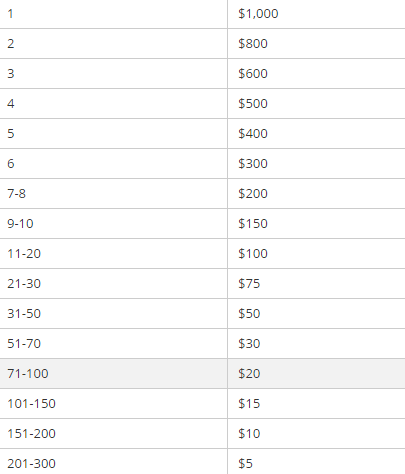This screenshot has width=405, height=474.
Task: Select the 101-150 rank range
Action: pos(31,404)
